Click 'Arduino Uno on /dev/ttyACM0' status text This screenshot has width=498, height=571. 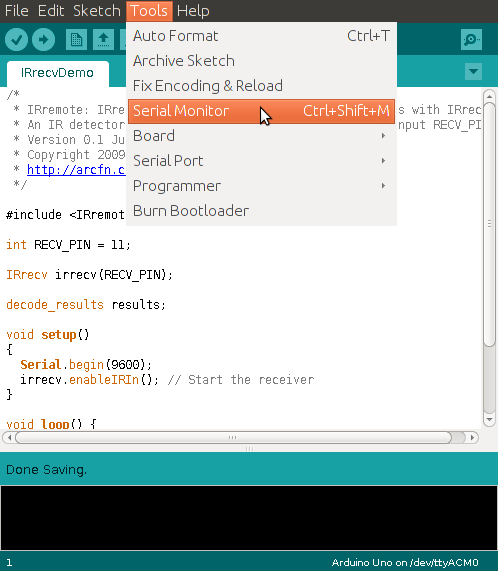coord(405,563)
